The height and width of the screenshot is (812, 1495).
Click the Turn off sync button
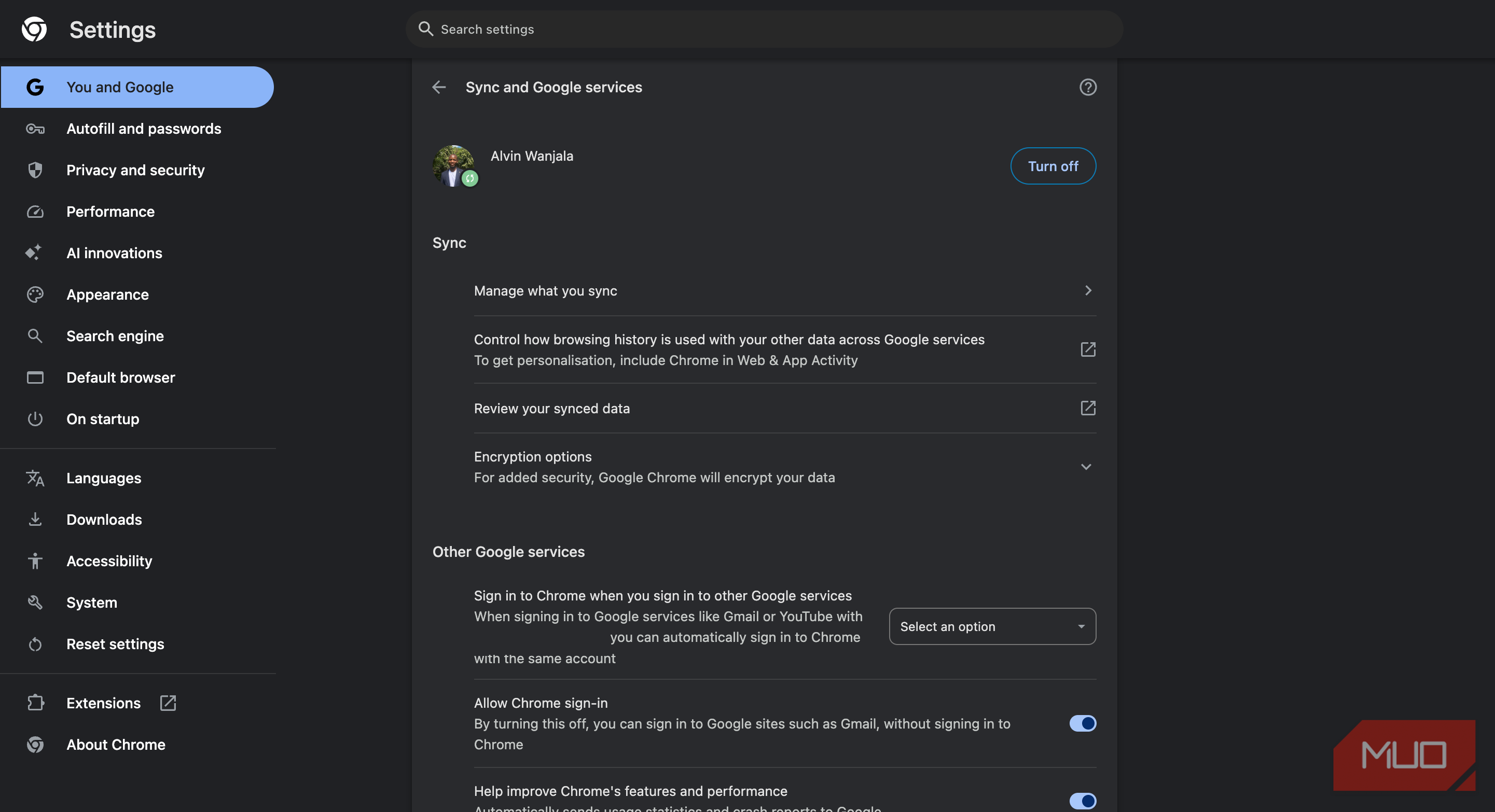click(1053, 166)
